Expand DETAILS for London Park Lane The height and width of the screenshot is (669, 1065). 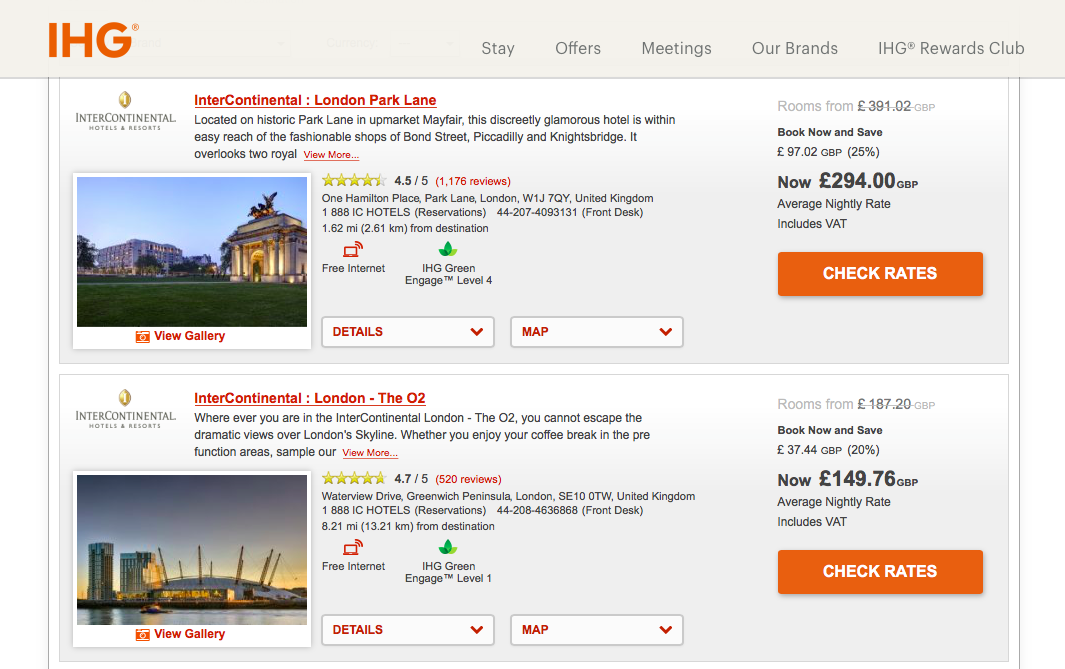click(x=408, y=332)
